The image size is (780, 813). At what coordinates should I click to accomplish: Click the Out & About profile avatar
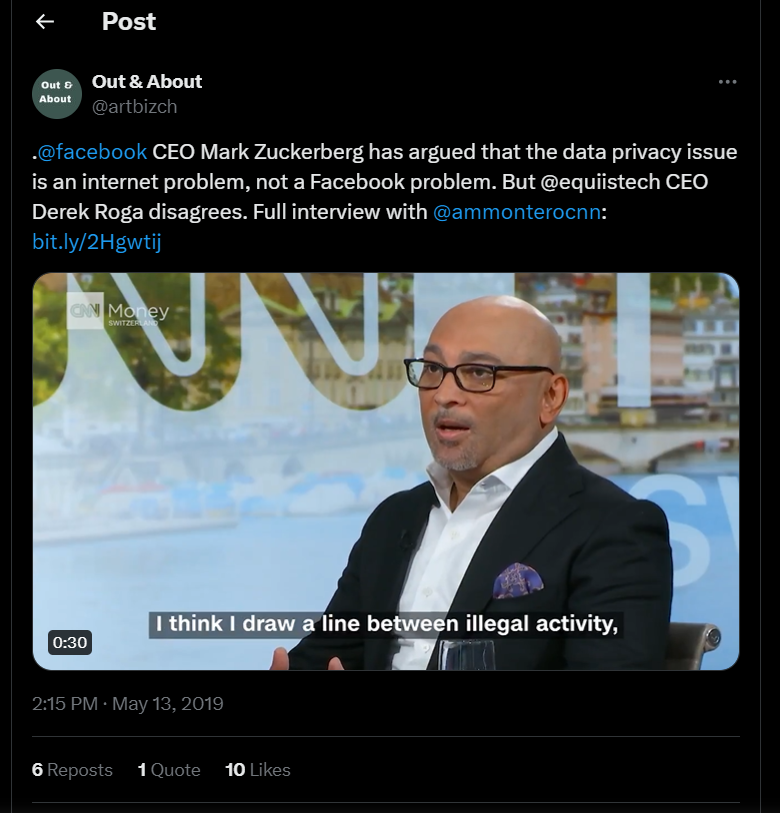point(56,94)
